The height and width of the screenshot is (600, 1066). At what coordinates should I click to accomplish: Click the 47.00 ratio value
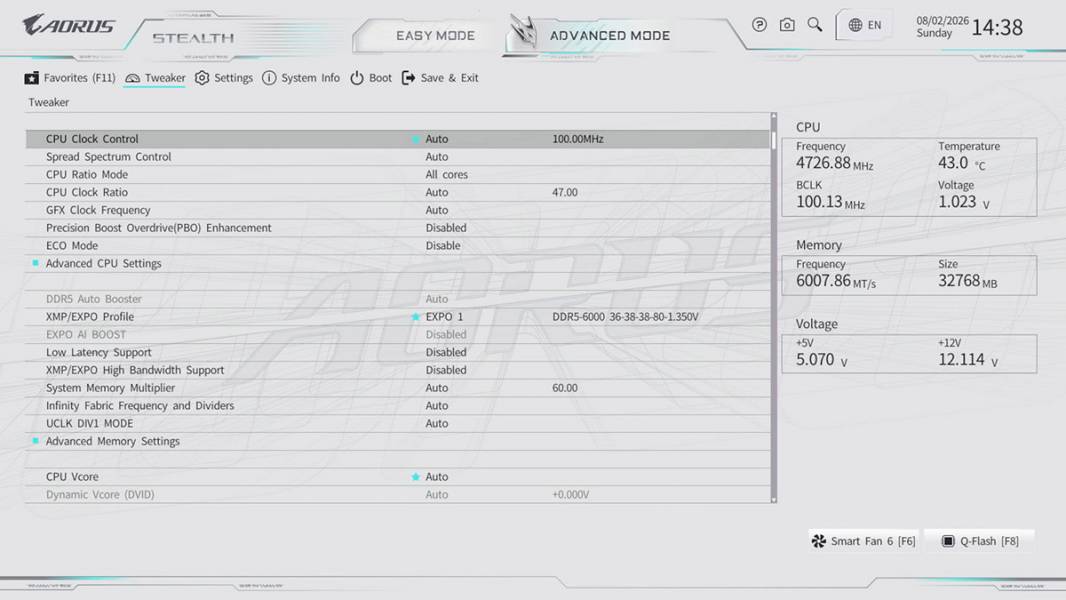click(564, 192)
